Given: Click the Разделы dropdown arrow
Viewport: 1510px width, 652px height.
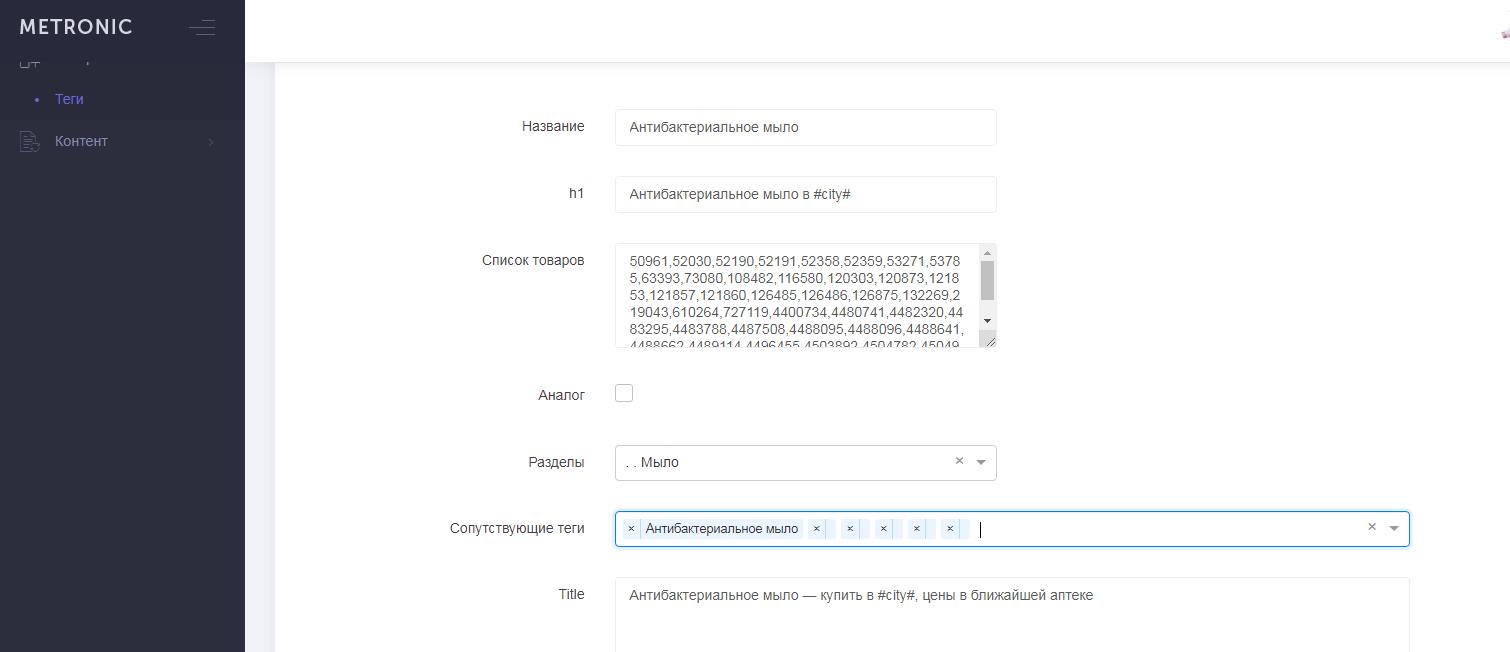Looking at the screenshot, I should pos(981,462).
